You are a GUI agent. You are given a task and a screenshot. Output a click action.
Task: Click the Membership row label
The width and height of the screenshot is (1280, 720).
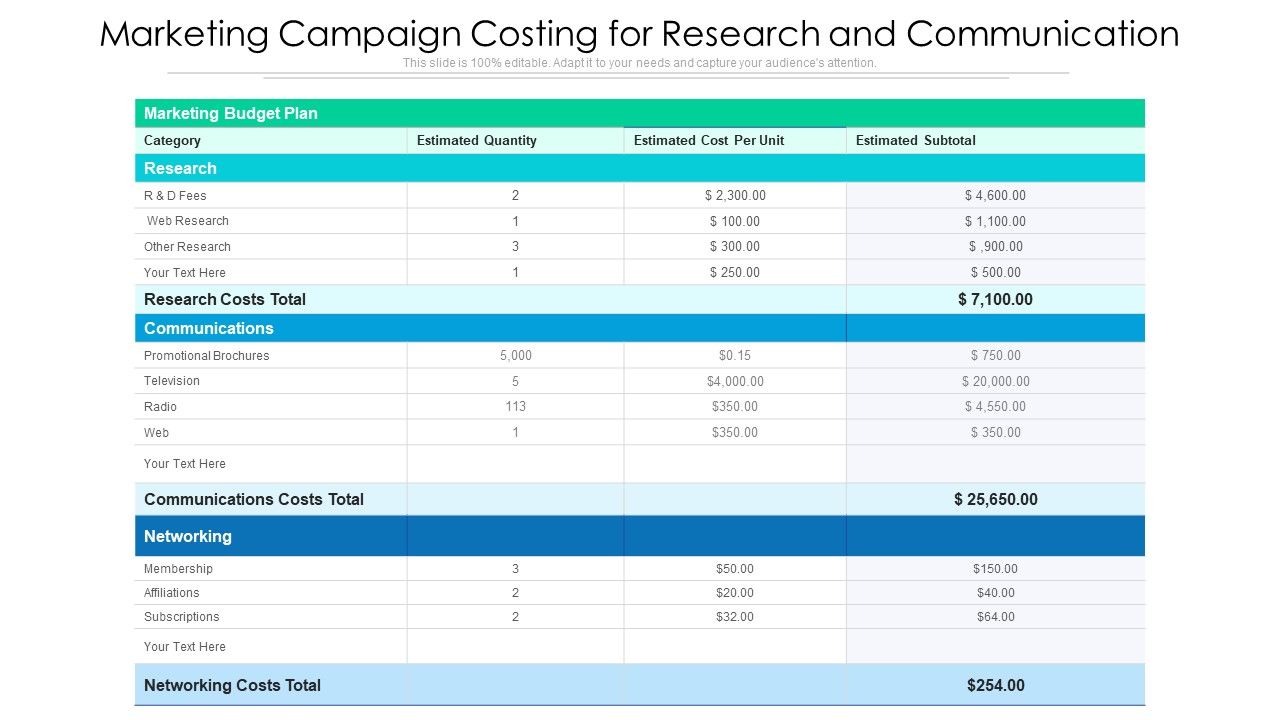(x=178, y=569)
